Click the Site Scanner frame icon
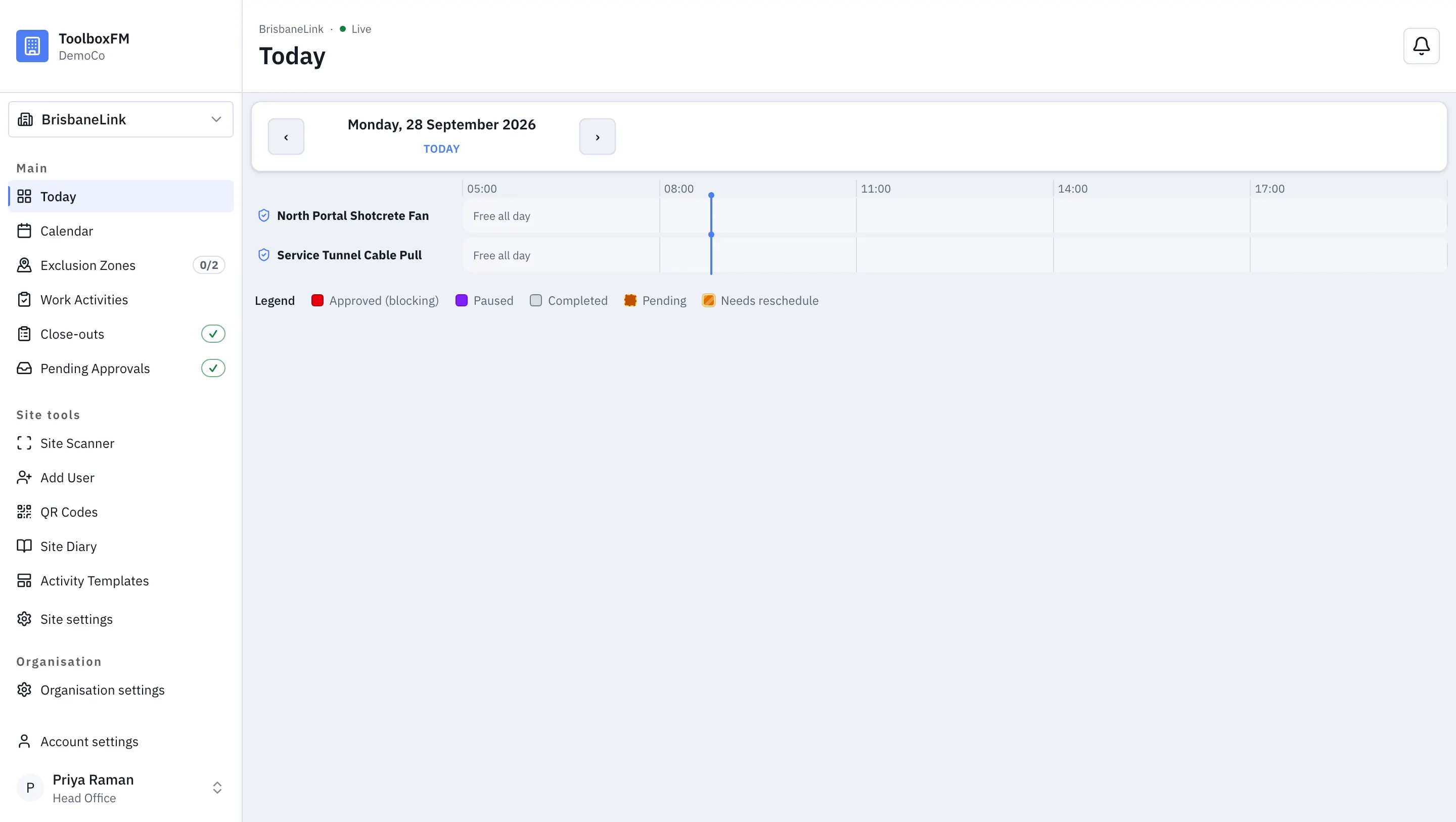Viewport: 1456px width, 822px height. (x=24, y=443)
